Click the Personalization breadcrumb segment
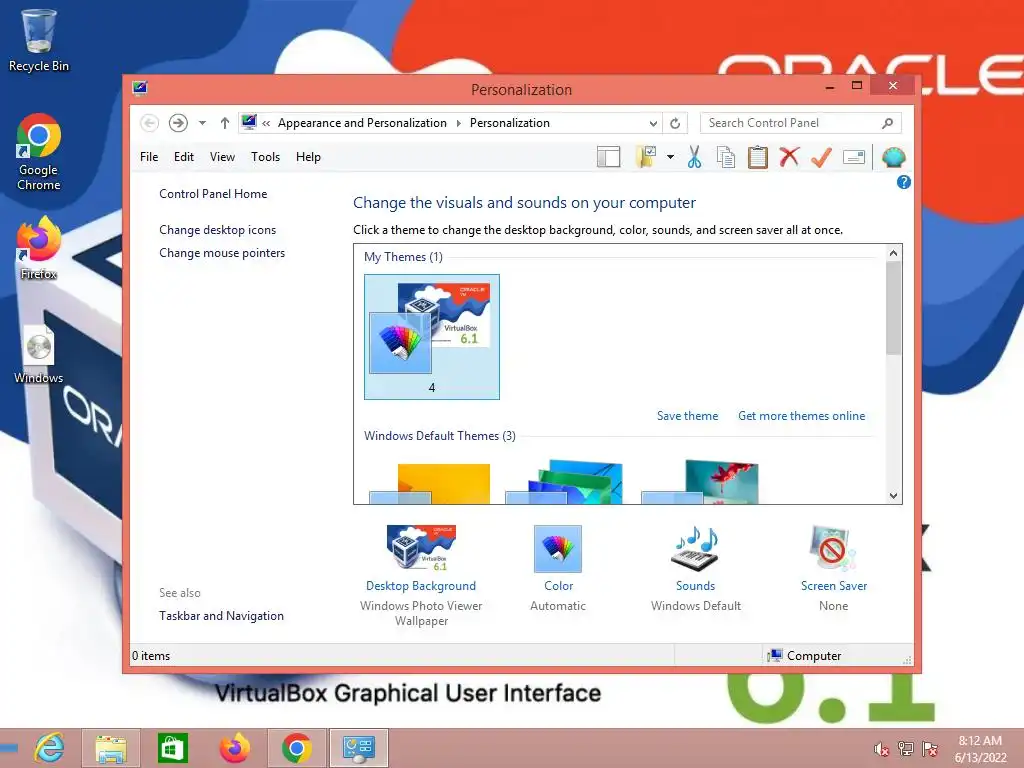 (x=509, y=123)
